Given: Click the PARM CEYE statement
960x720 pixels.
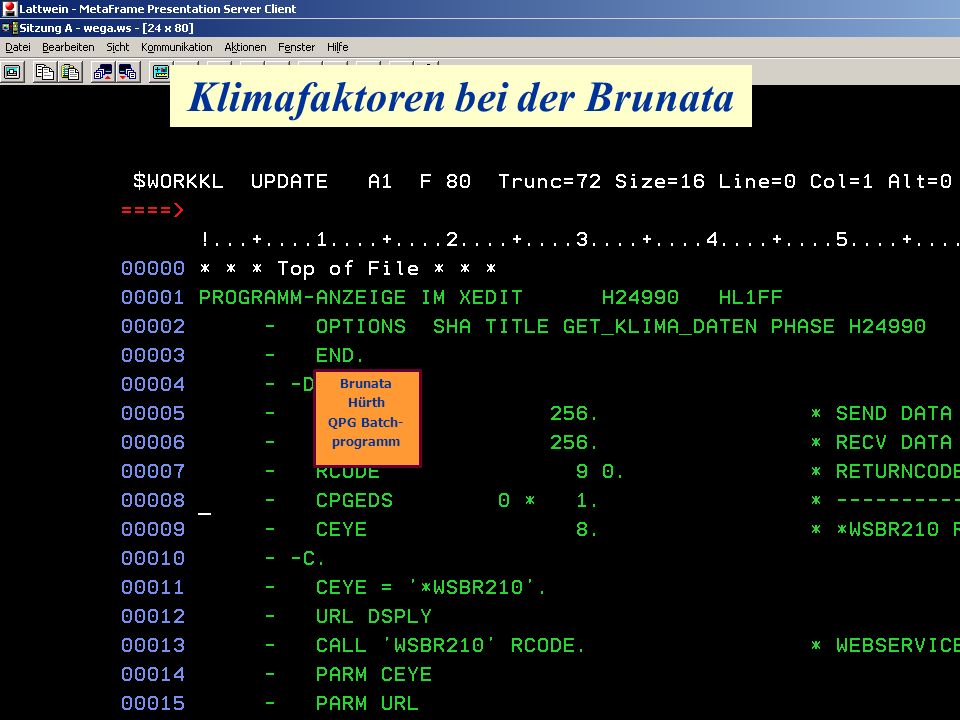Looking at the screenshot, I should [x=373, y=674].
